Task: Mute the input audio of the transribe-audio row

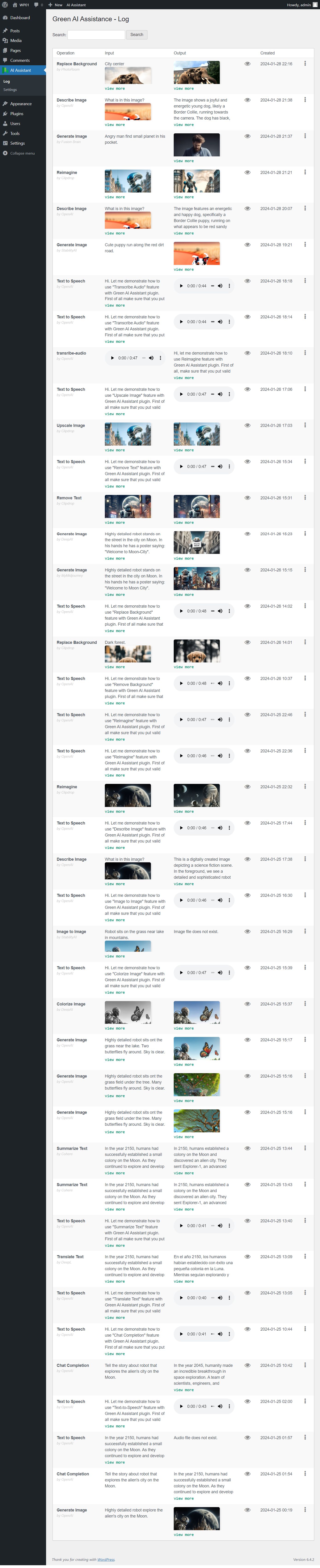Action: (x=152, y=358)
